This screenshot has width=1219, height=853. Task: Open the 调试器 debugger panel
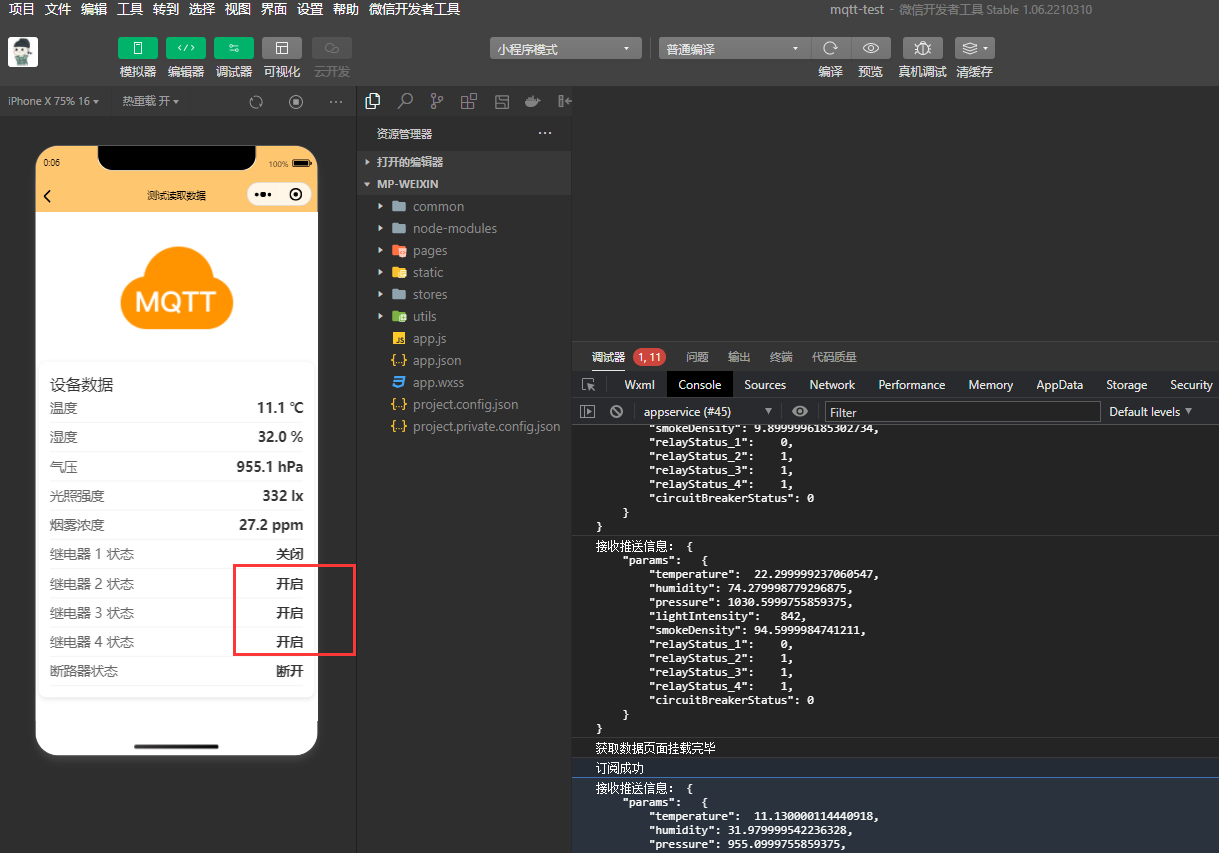point(234,47)
